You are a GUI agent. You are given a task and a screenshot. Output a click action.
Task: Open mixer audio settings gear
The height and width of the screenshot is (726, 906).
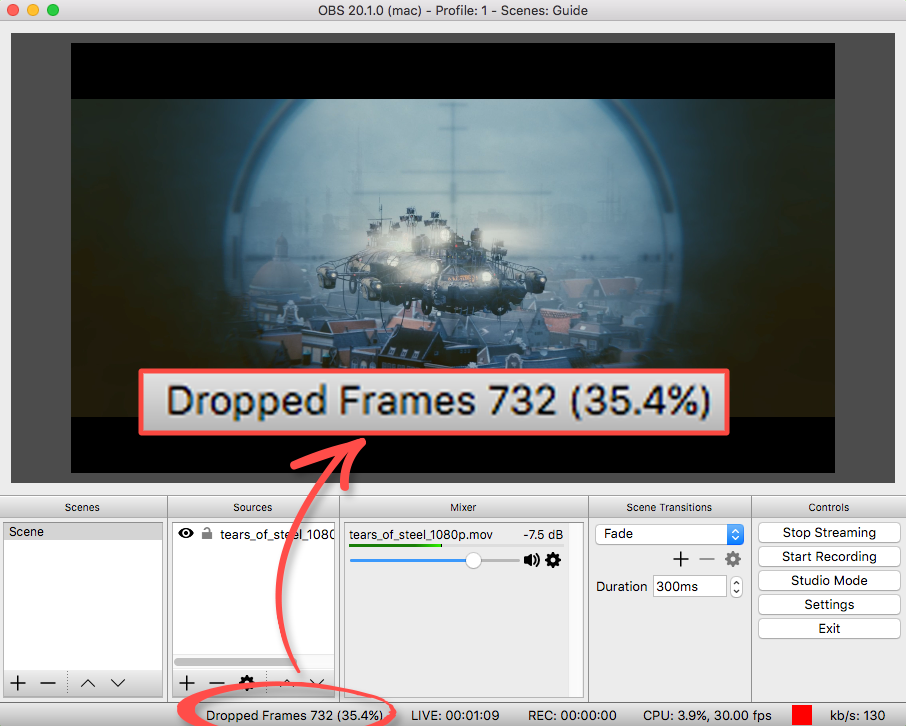click(x=553, y=560)
